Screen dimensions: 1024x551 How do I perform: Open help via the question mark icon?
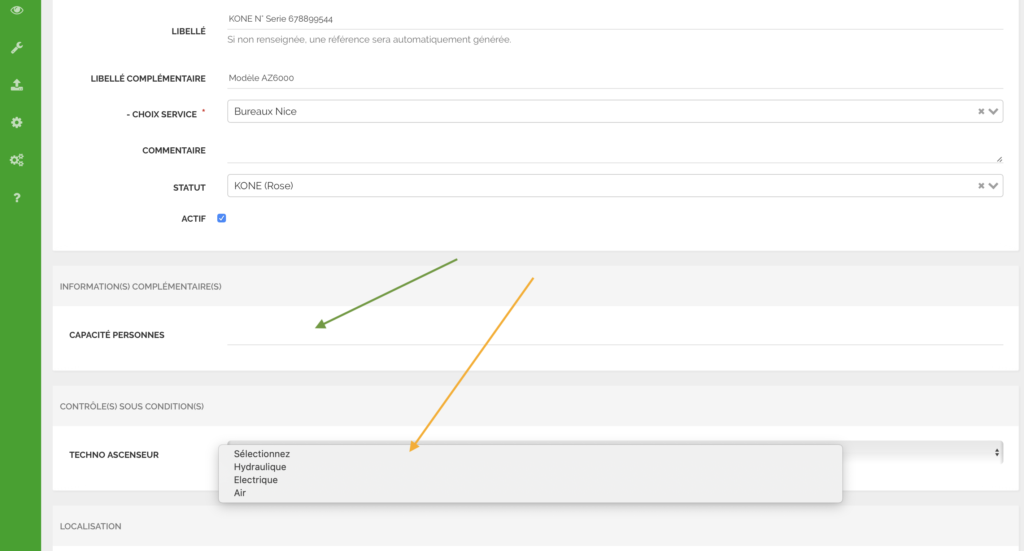click(16, 198)
